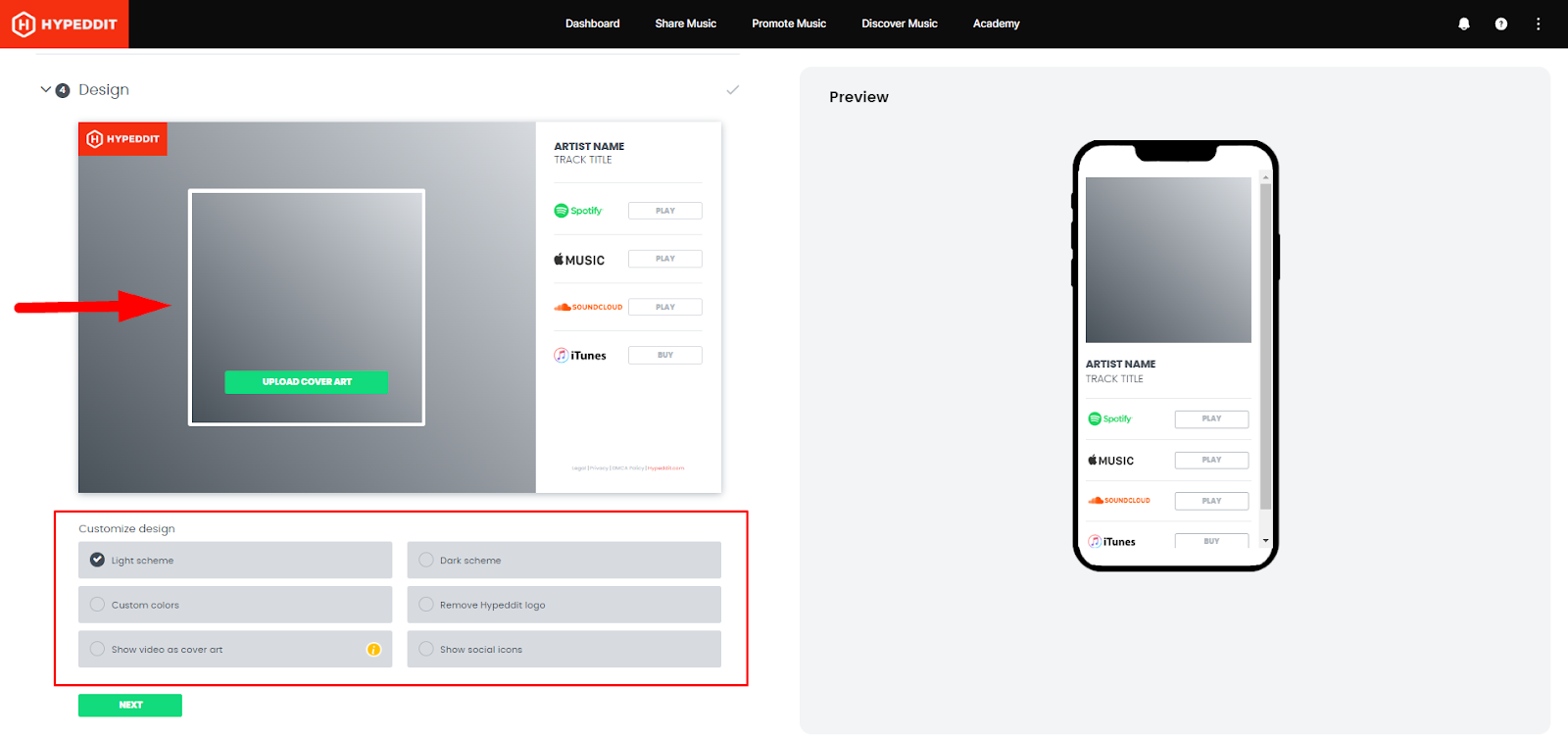This screenshot has height=736, width=1568.
Task: Click the Upload Cover Art button
Action: click(307, 382)
